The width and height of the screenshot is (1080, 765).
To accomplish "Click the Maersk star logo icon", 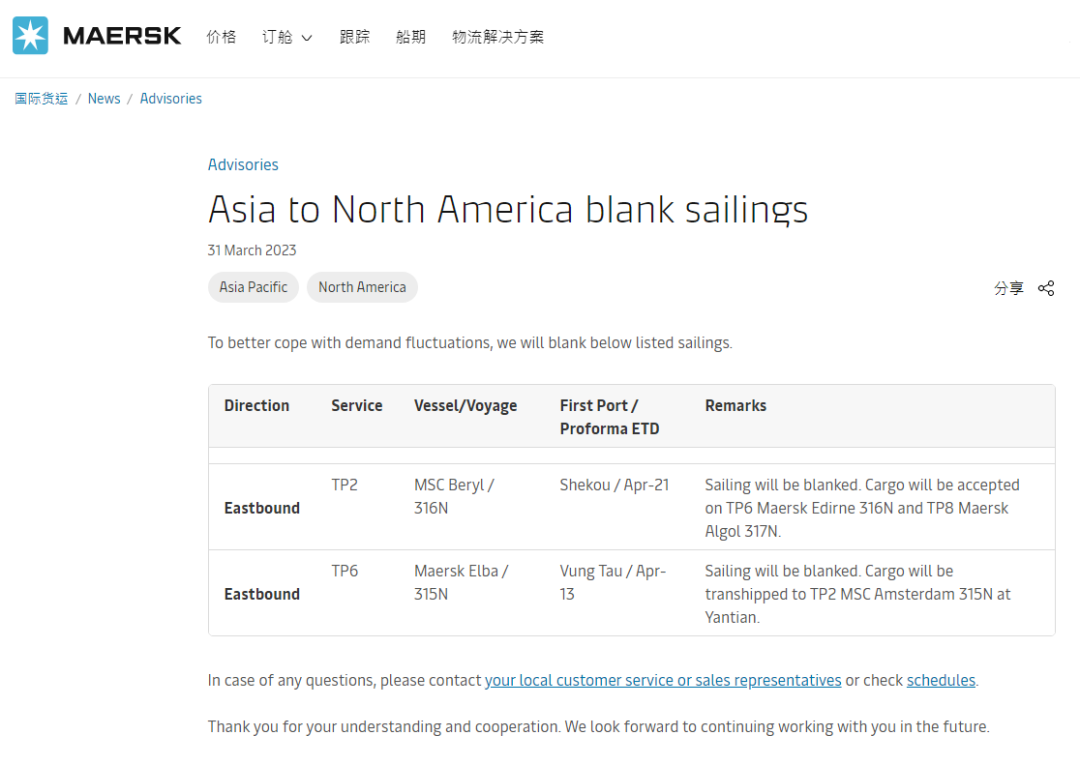I will pyautogui.click(x=30, y=35).
